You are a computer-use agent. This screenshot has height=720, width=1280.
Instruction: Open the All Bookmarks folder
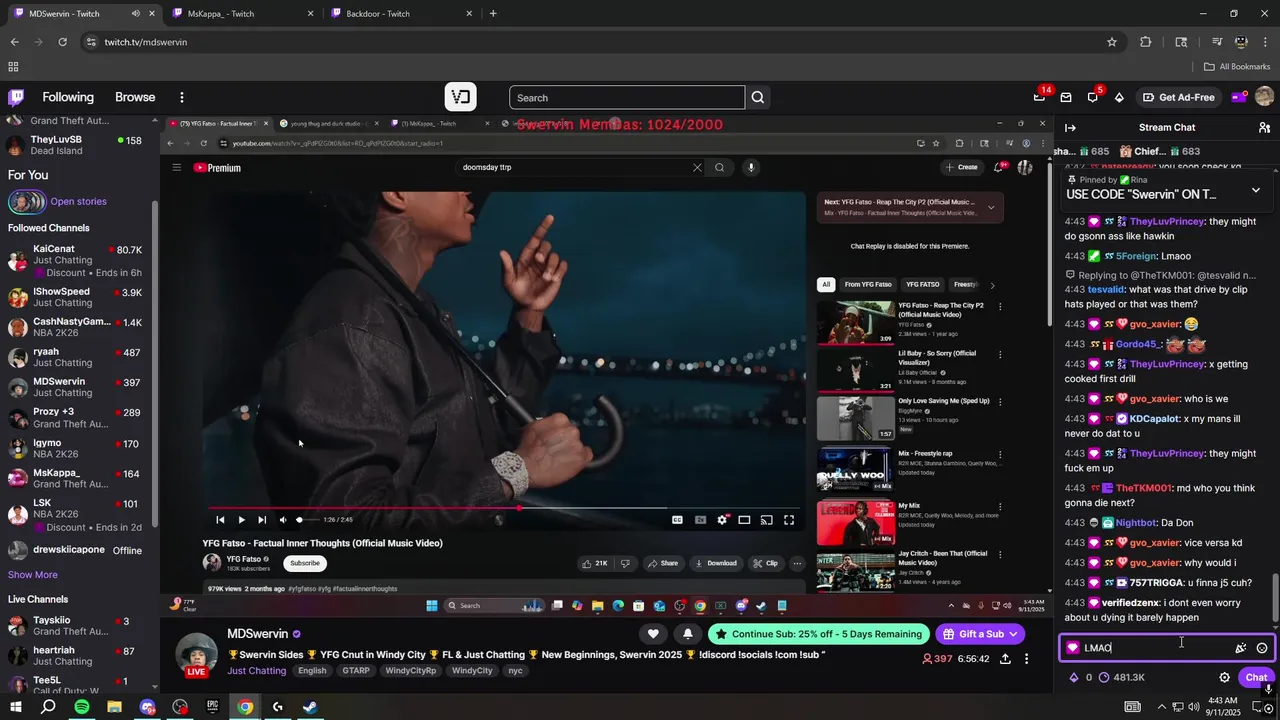[1237, 67]
